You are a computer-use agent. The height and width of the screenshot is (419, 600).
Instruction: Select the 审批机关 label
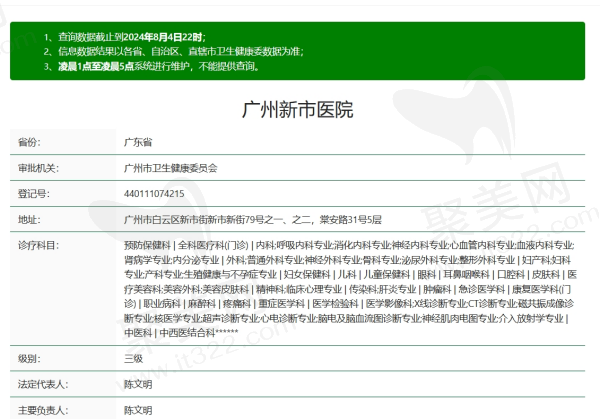(38, 168)
